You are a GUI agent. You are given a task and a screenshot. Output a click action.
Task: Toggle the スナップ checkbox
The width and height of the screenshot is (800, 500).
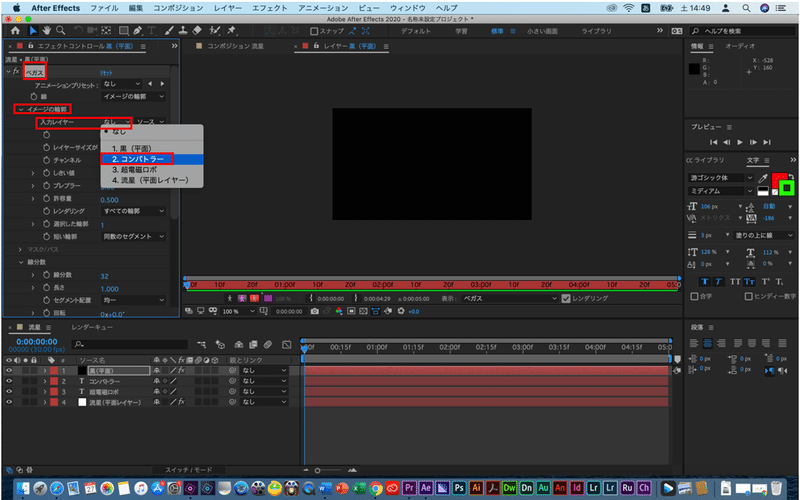(314, 31)
